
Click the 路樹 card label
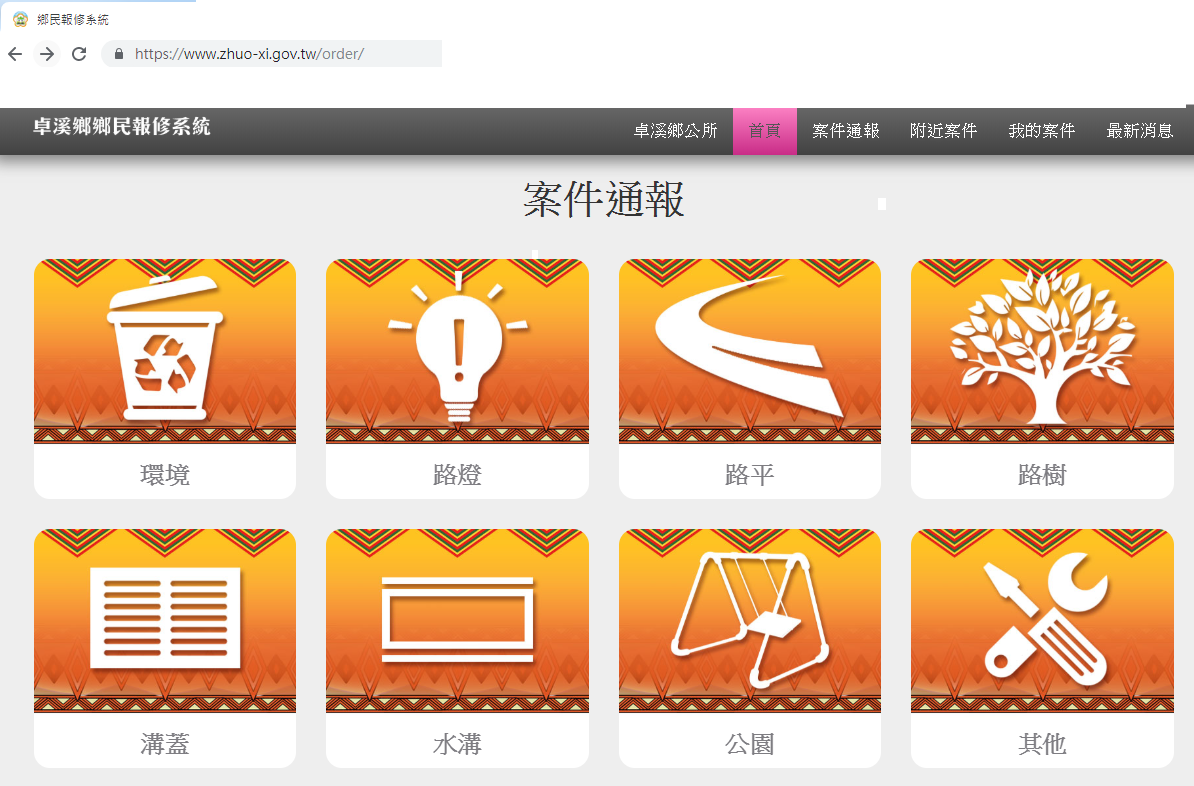[1042, 474]
